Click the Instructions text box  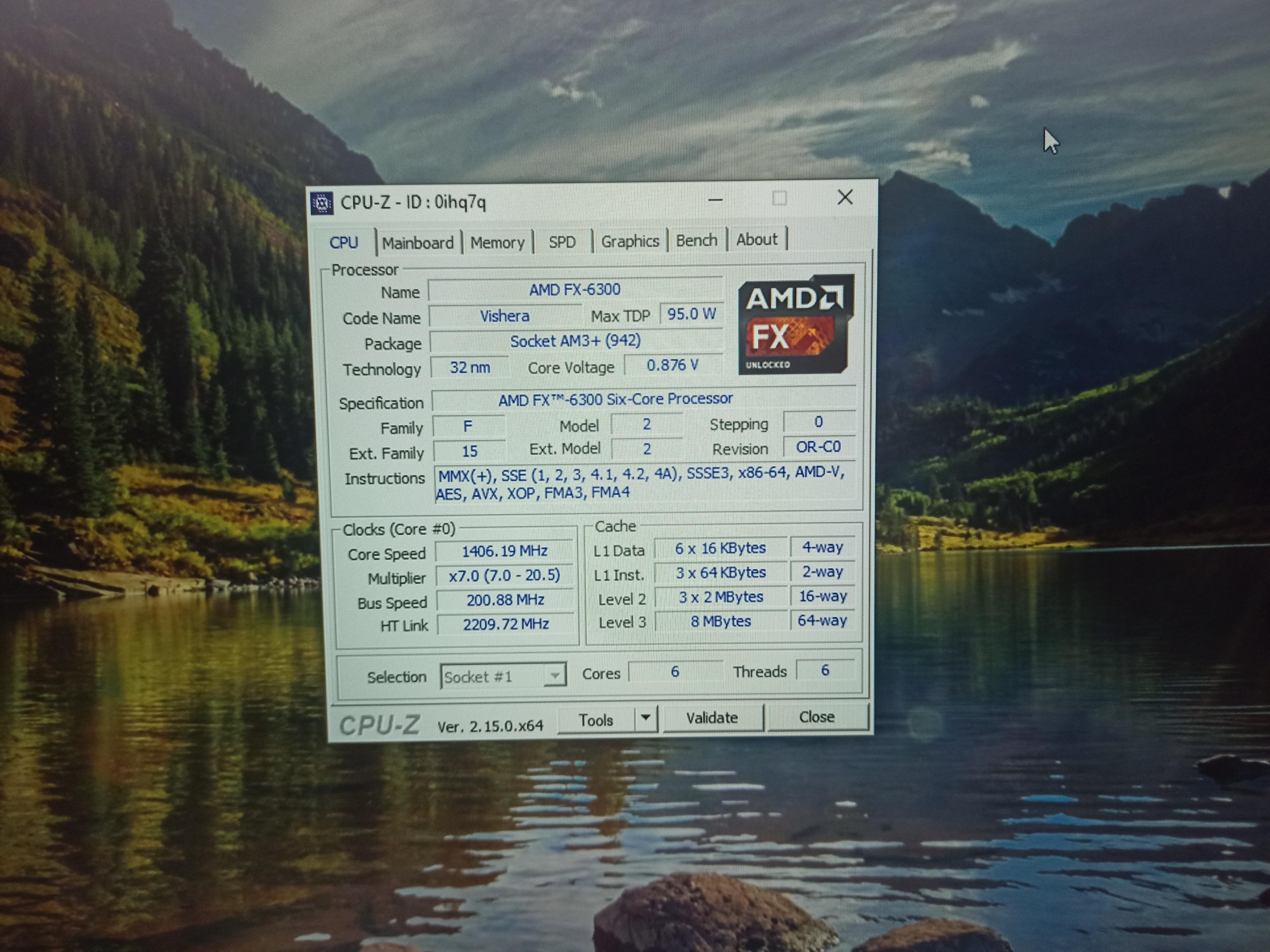point(640,483)
